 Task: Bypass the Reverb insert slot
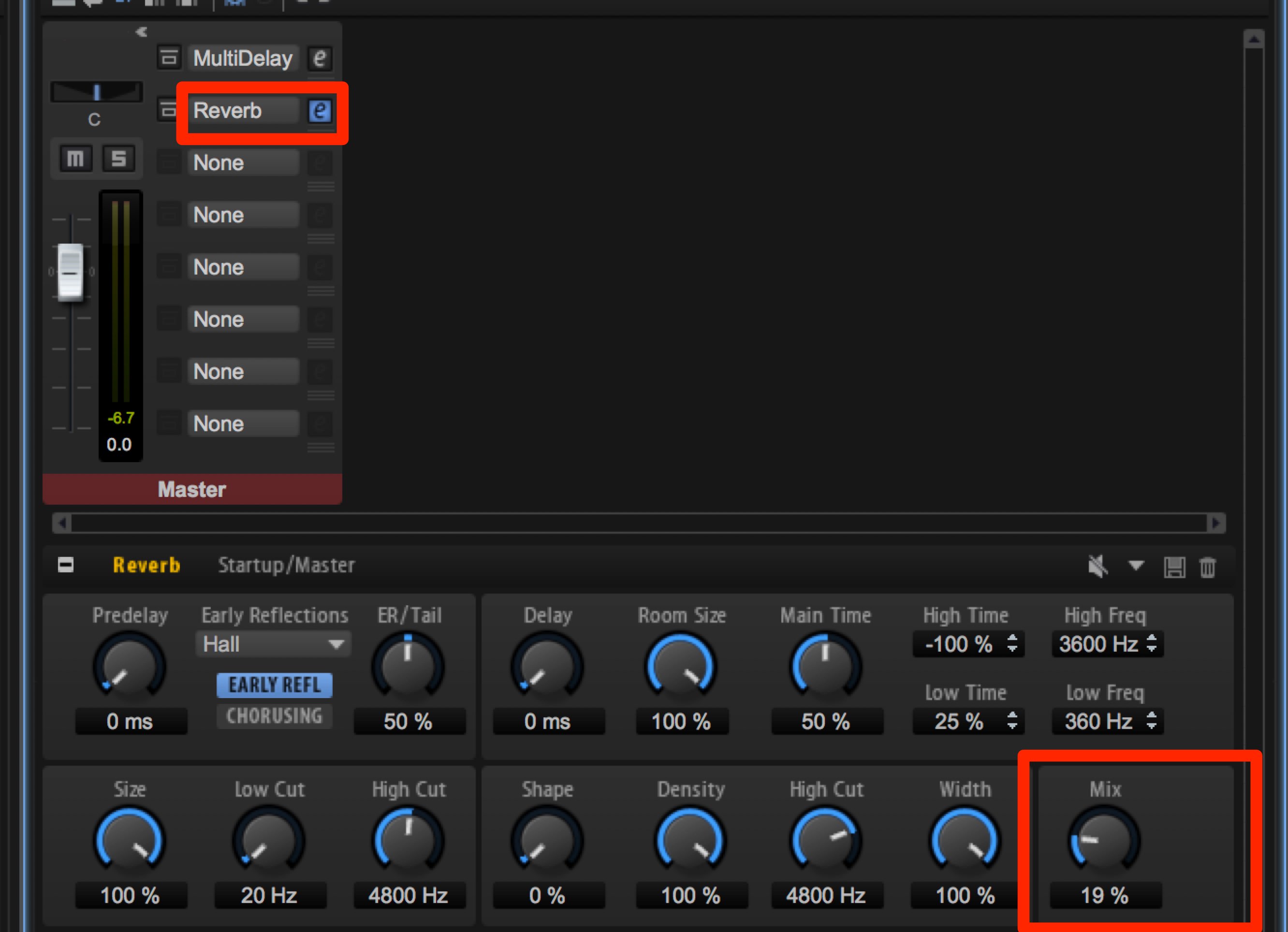click(168, 110)
